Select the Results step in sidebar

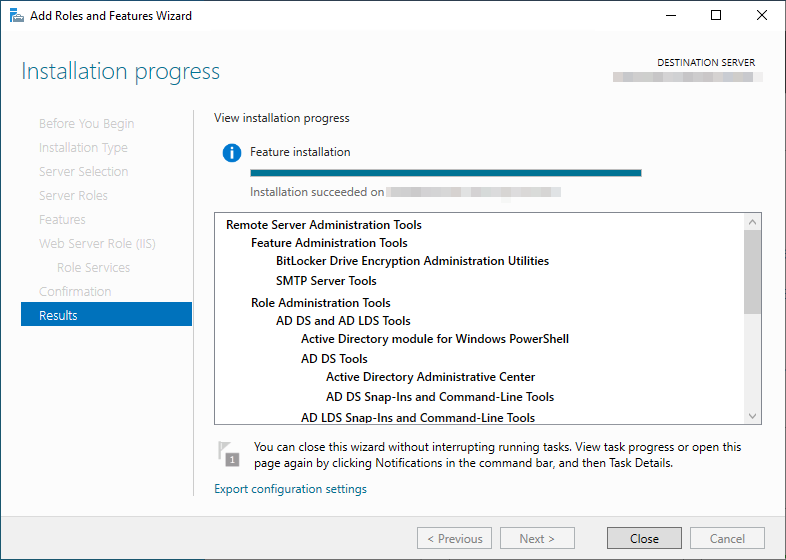[x=106, y=315]
